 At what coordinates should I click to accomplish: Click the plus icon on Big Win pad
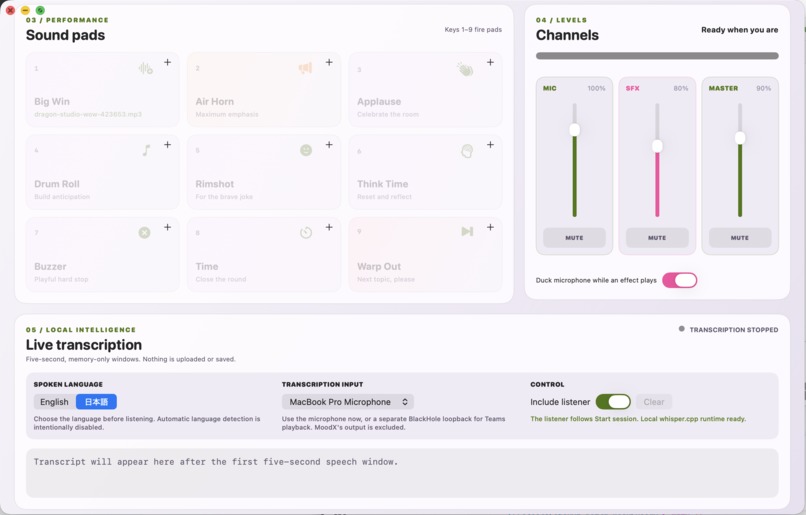(x=168, y=62)
